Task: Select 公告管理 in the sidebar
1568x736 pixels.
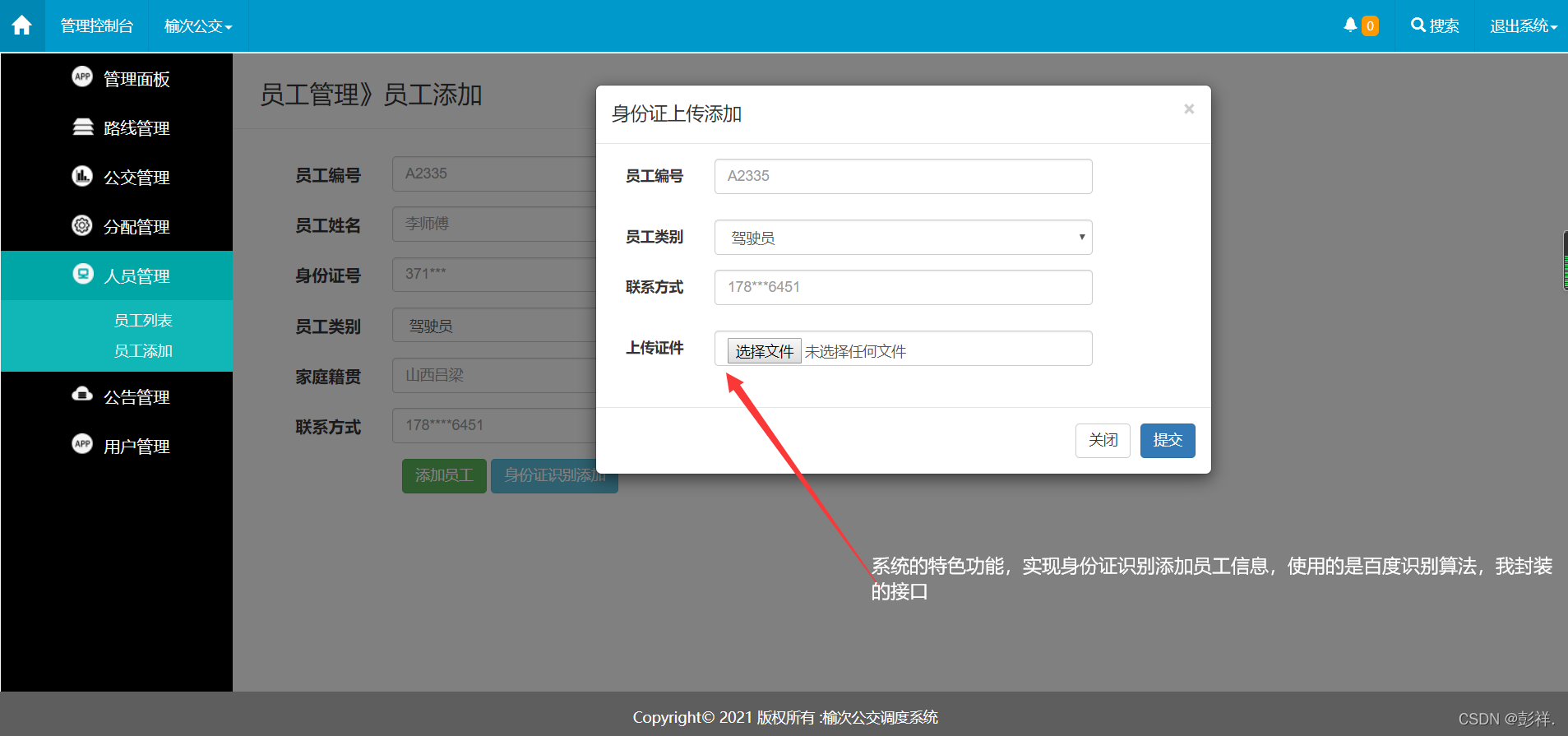Action: (x=117, y=397)
